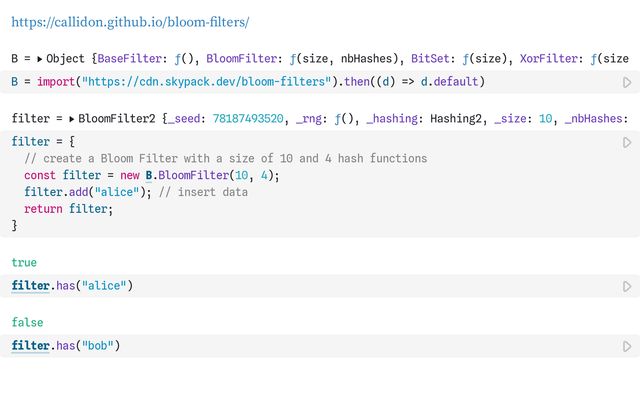
Task: Select the "true" output value
Action: point(24,263)
